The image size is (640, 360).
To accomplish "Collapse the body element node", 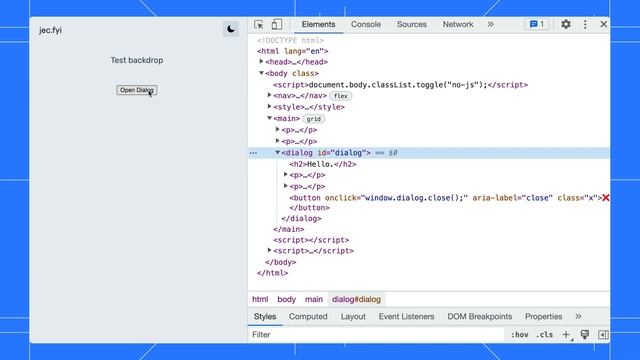I will tap(261, 73).
